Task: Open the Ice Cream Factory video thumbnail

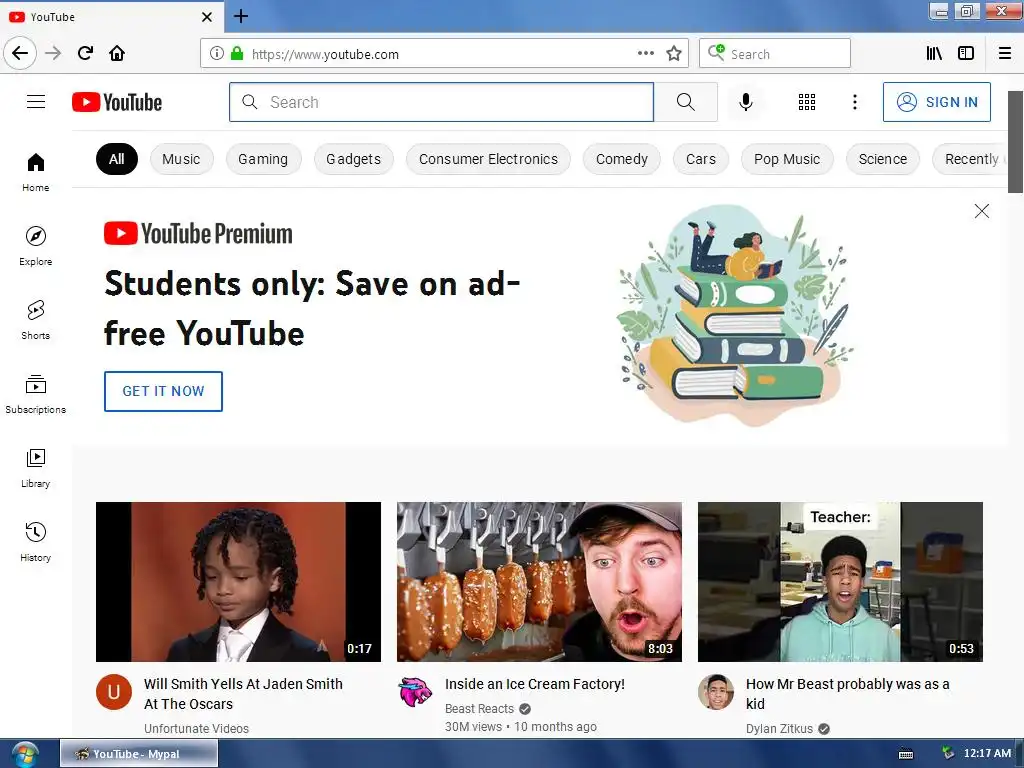Action: [539, 581]
